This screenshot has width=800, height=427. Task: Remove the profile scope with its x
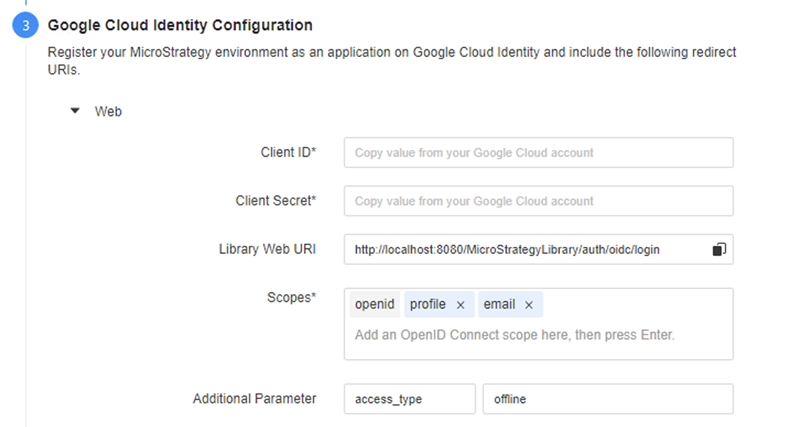pyautogui.click(x=460, y=305)
